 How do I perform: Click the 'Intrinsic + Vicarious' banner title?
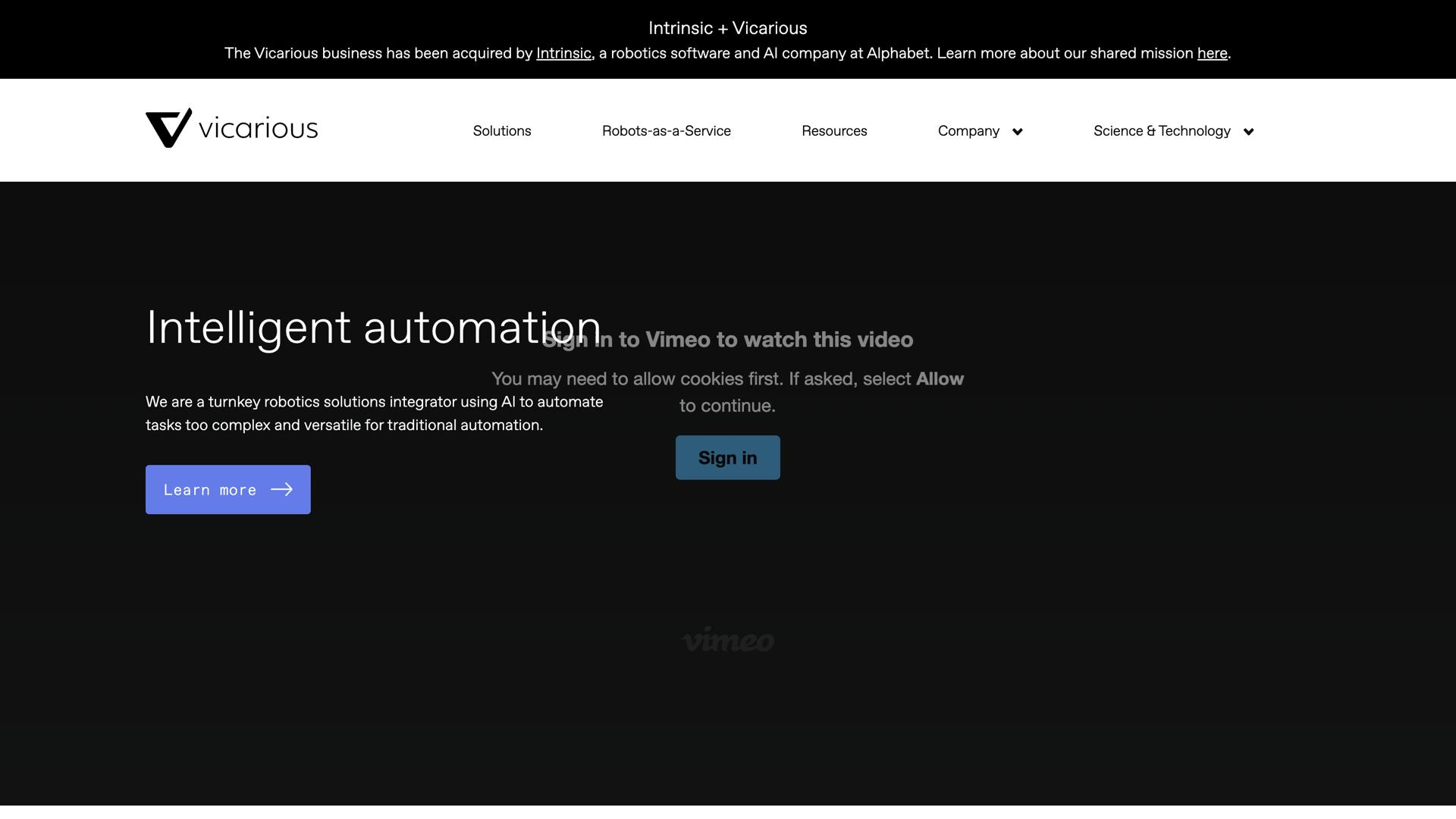coord(727,28)
